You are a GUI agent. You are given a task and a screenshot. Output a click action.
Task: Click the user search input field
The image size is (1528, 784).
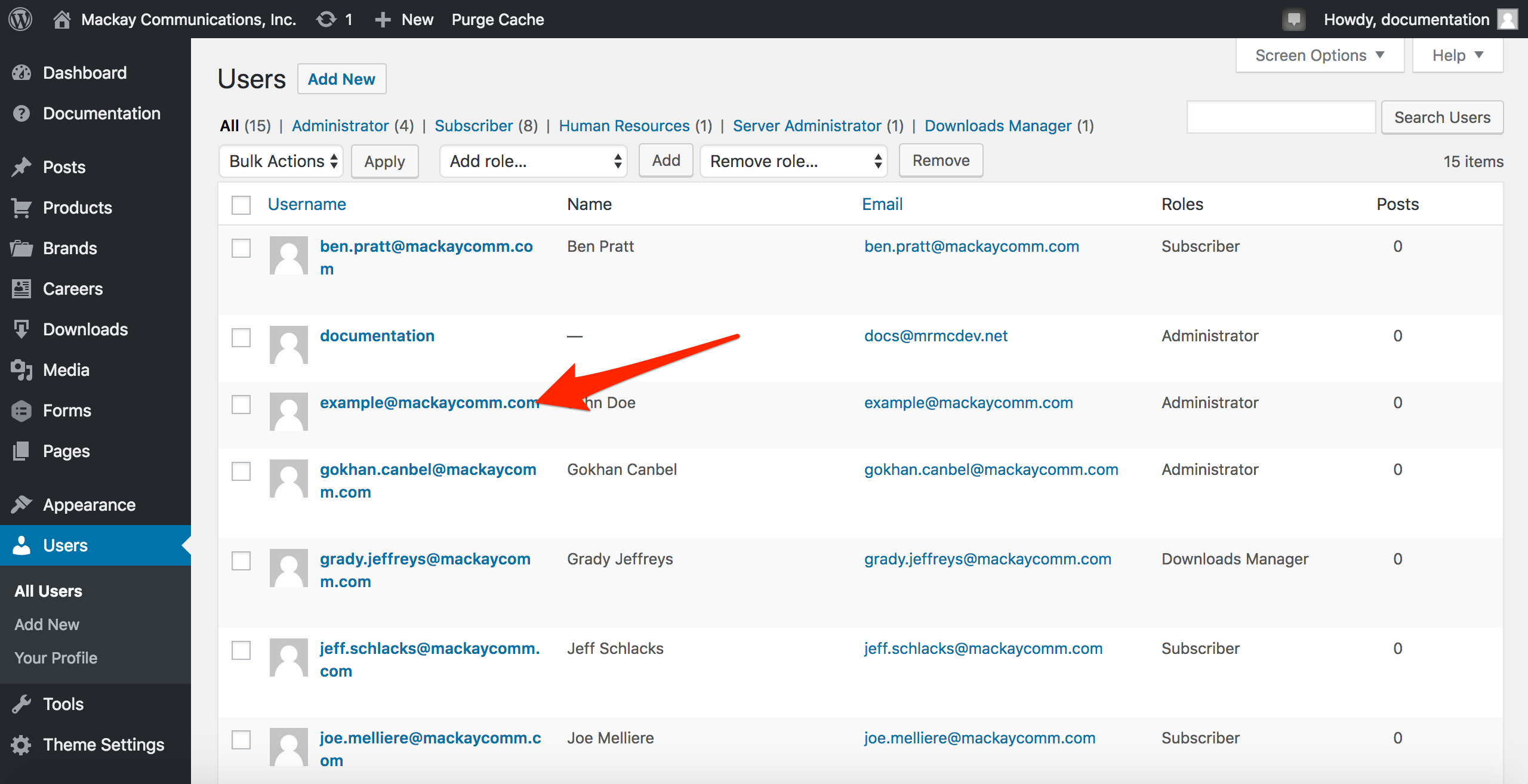(1281, 118)
